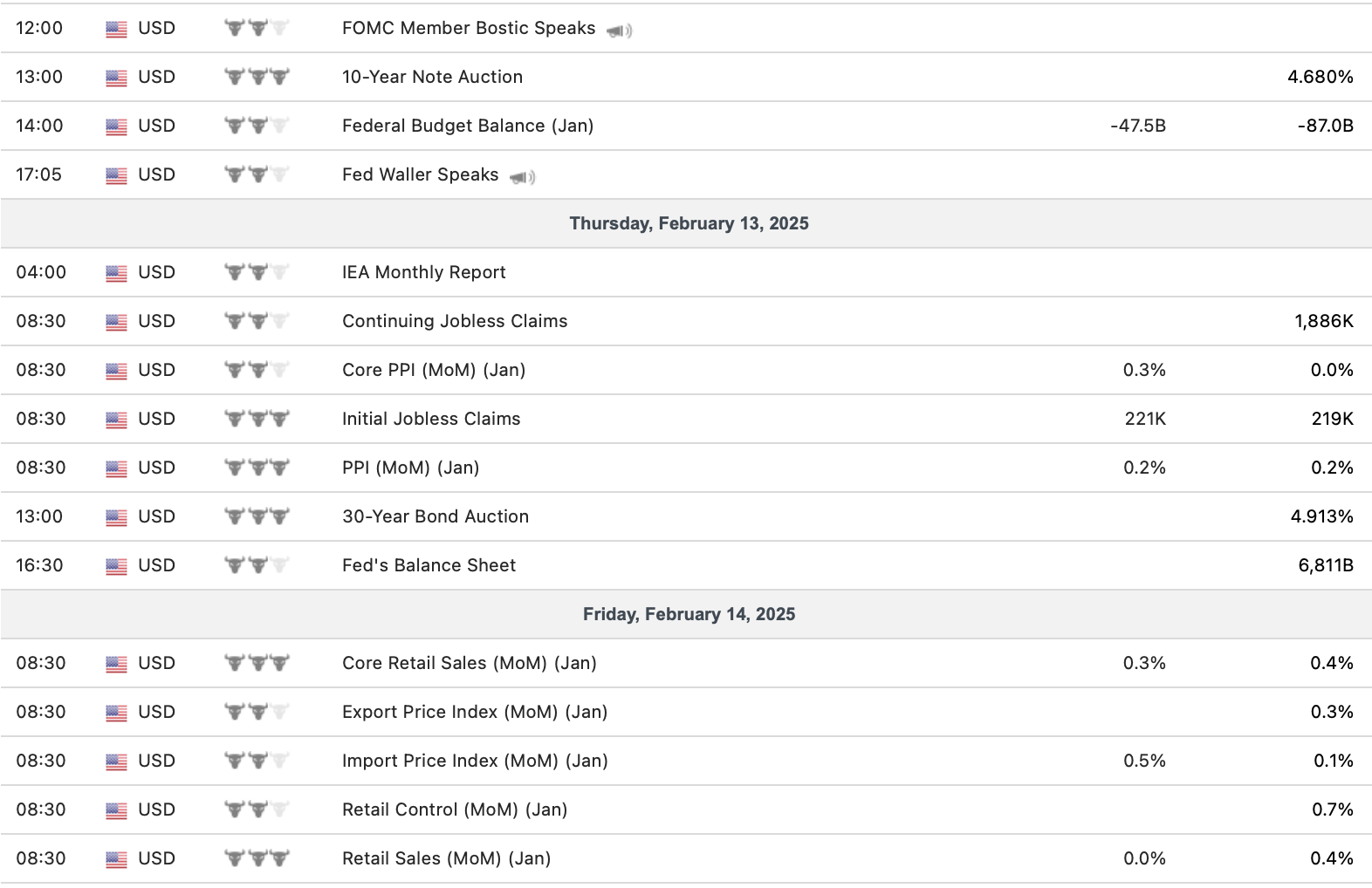Image resolution: width=1372 pixels, height=888 pixels.
Task: Click US flag on 10-Year Note Auction row
Action: [116, 78]
